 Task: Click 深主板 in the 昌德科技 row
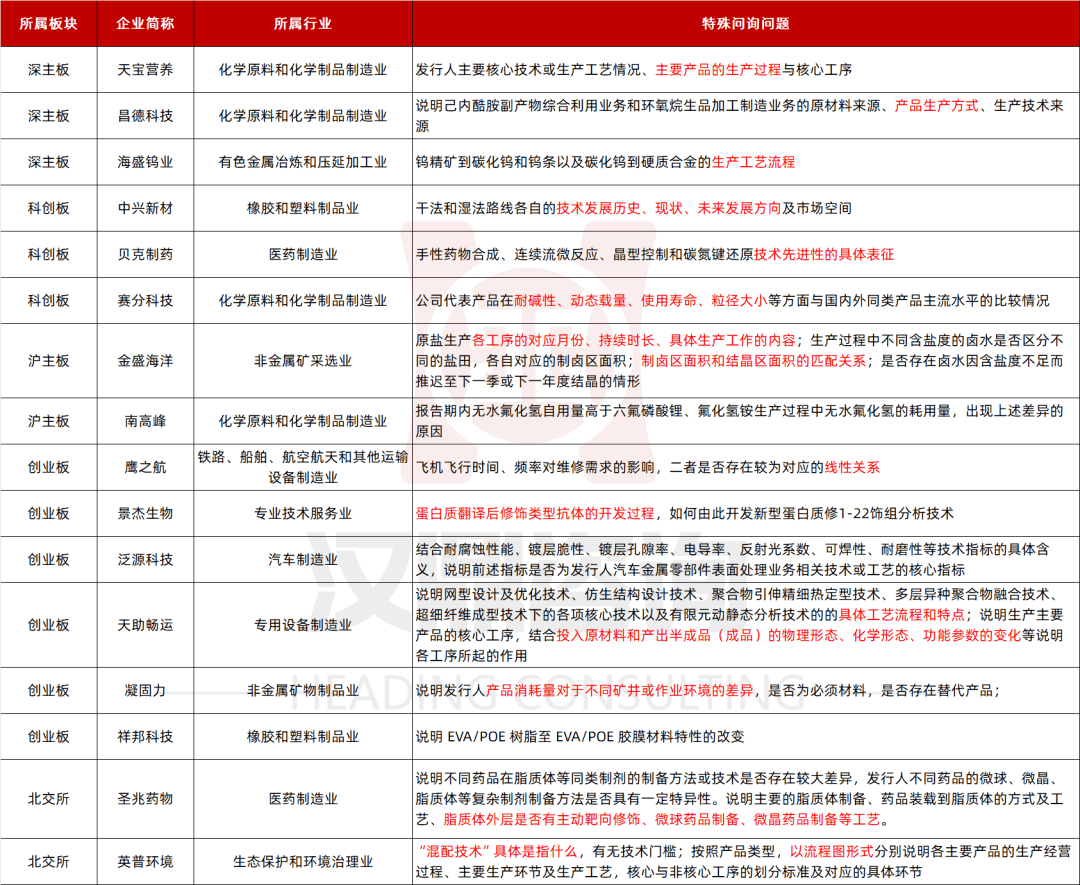coord(48,116)
